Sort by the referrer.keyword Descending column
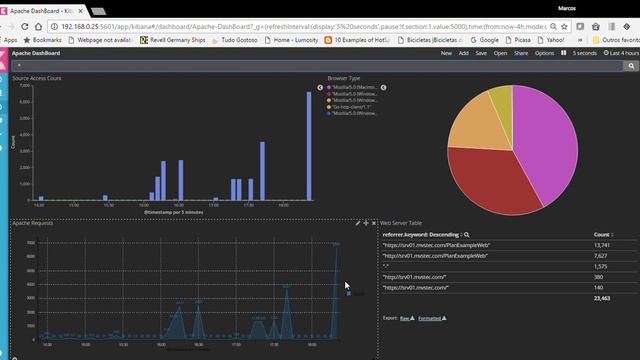Viewport: 640px width, 360px height. tap(420, 235)
